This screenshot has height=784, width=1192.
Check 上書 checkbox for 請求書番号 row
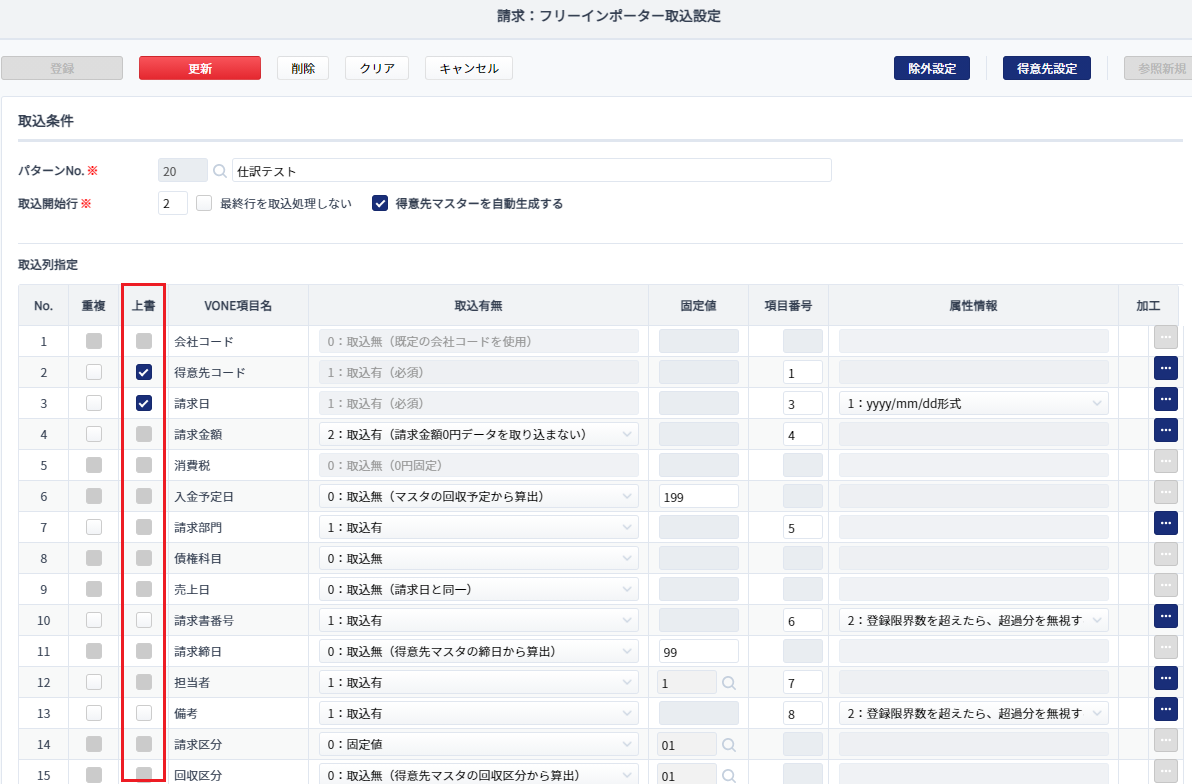coord(144,621)
